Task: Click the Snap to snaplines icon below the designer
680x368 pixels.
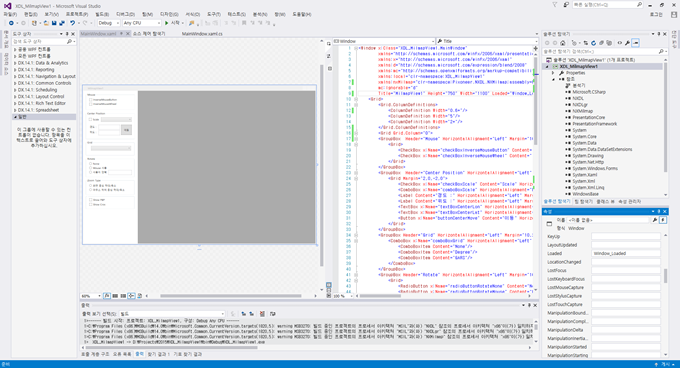Action: (131, 296)
